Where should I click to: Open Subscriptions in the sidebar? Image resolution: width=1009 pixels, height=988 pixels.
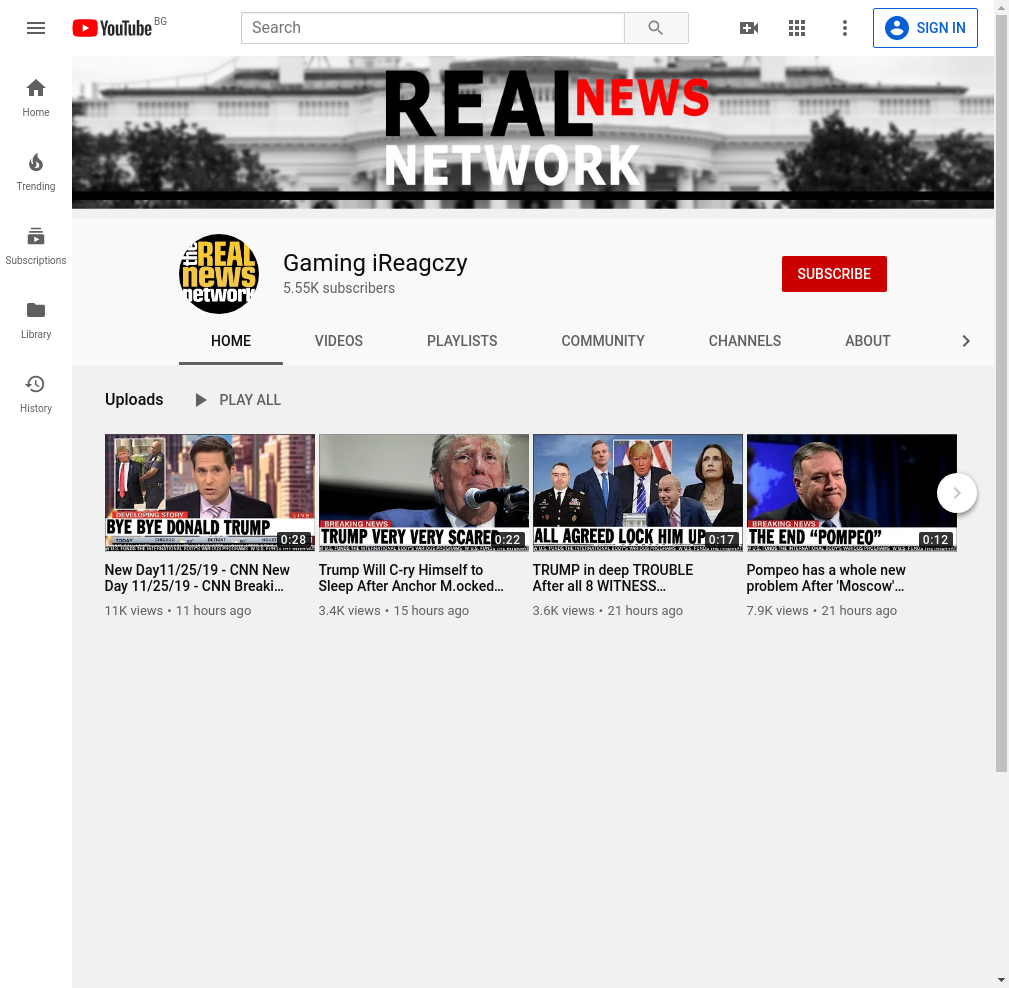(36, 246)
